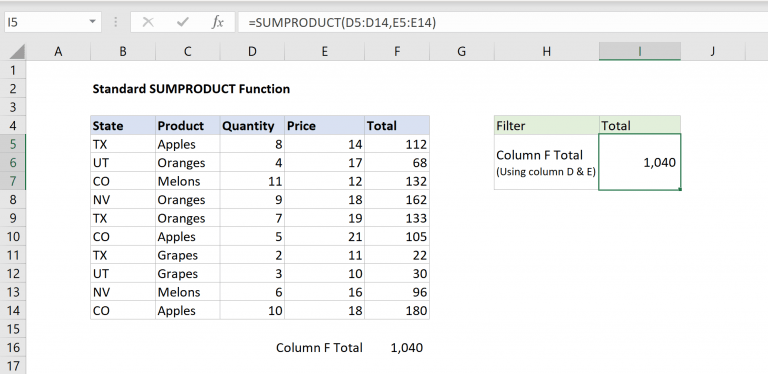Click the formula bar resize dots handle
This screenshot has height=374, width=768.
point(116,22)
